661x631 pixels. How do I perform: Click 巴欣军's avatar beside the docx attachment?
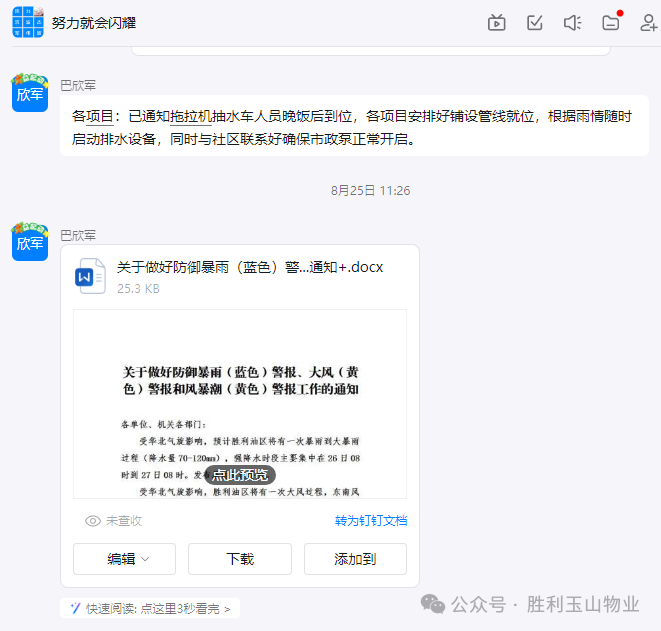coord(30,243)
